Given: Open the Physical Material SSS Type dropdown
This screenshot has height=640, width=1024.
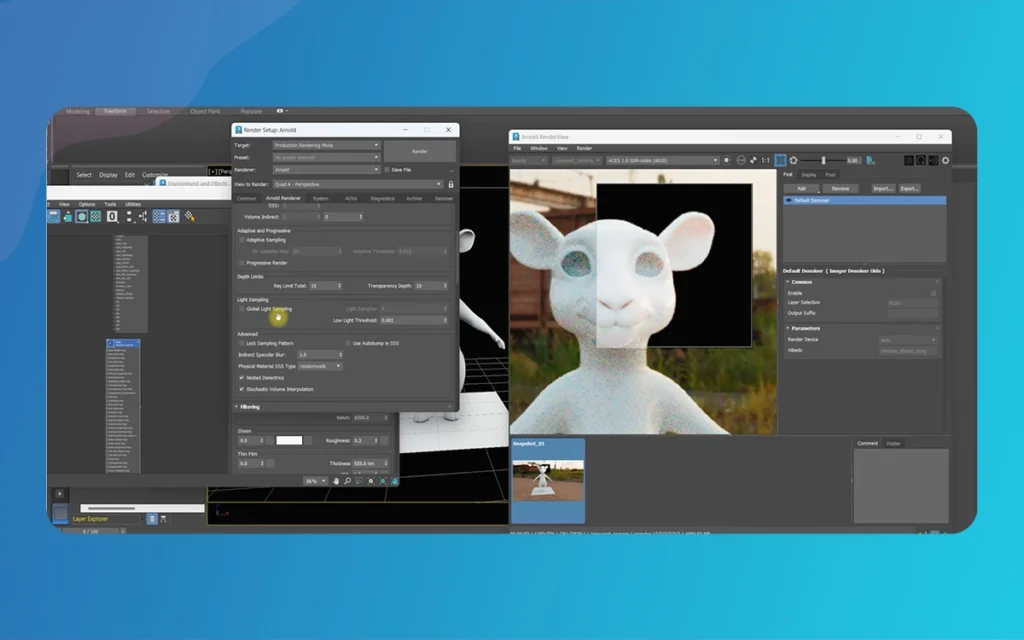Looking at the screenshot, I should click(320, 366).
